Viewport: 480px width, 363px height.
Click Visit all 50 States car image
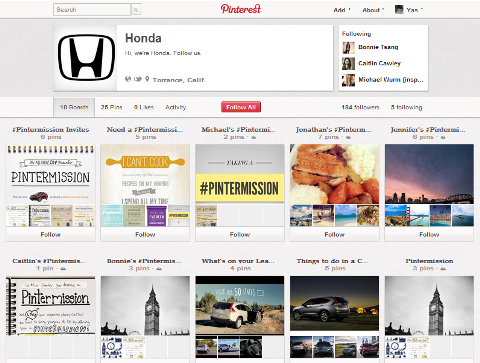(x=240, y=305)
